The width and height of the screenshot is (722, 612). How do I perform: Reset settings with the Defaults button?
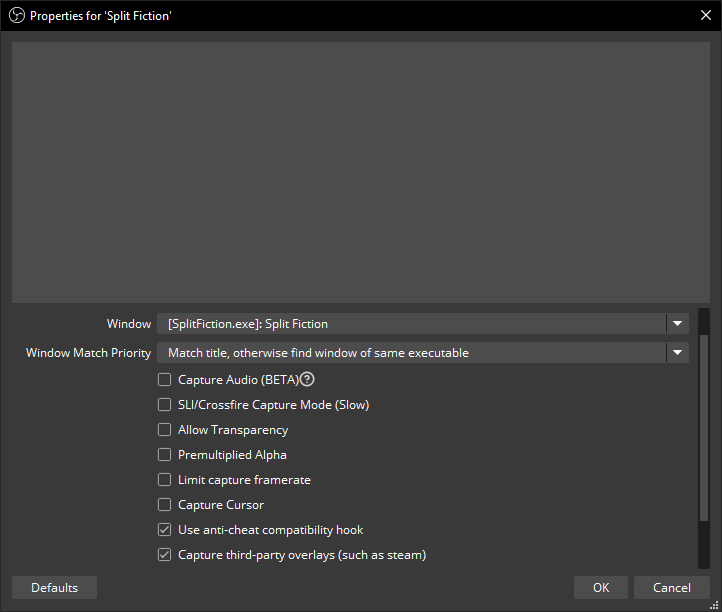click(x=54, y=588)
